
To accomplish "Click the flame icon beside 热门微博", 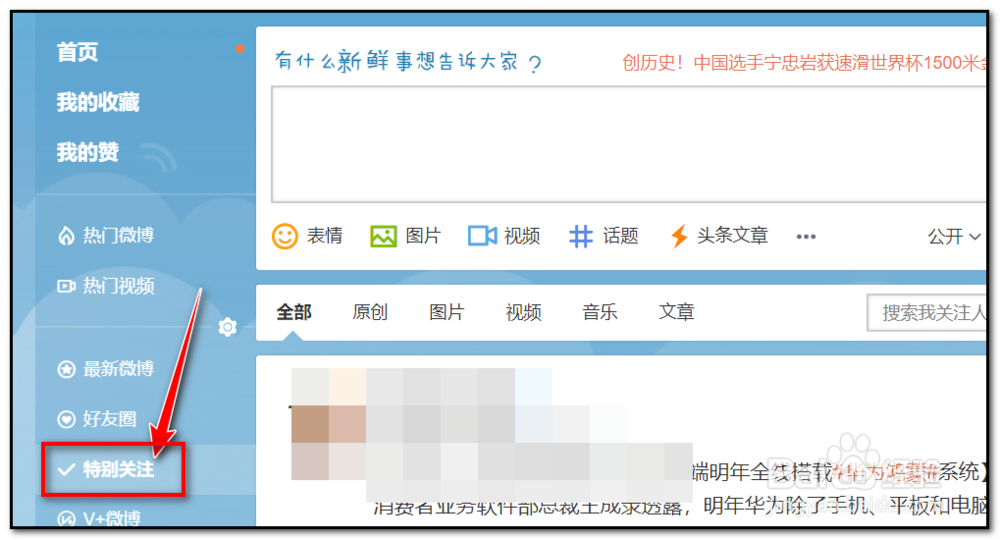I will [66, 236].
